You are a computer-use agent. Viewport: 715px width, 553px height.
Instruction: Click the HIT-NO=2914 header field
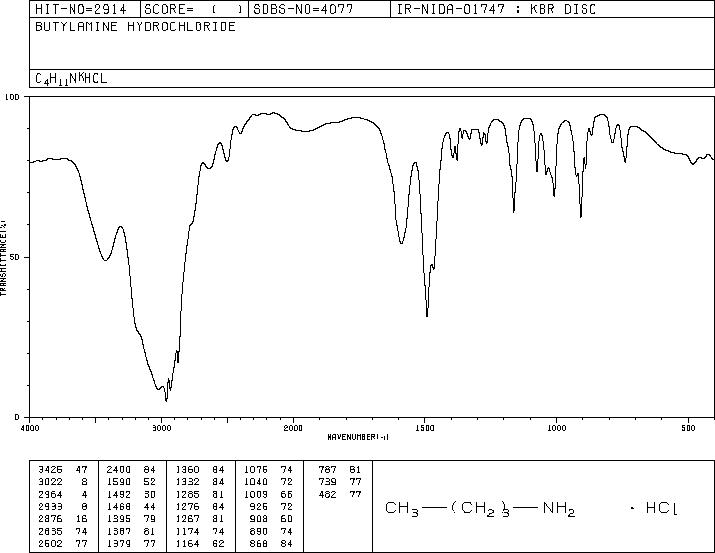pos(81,9)
